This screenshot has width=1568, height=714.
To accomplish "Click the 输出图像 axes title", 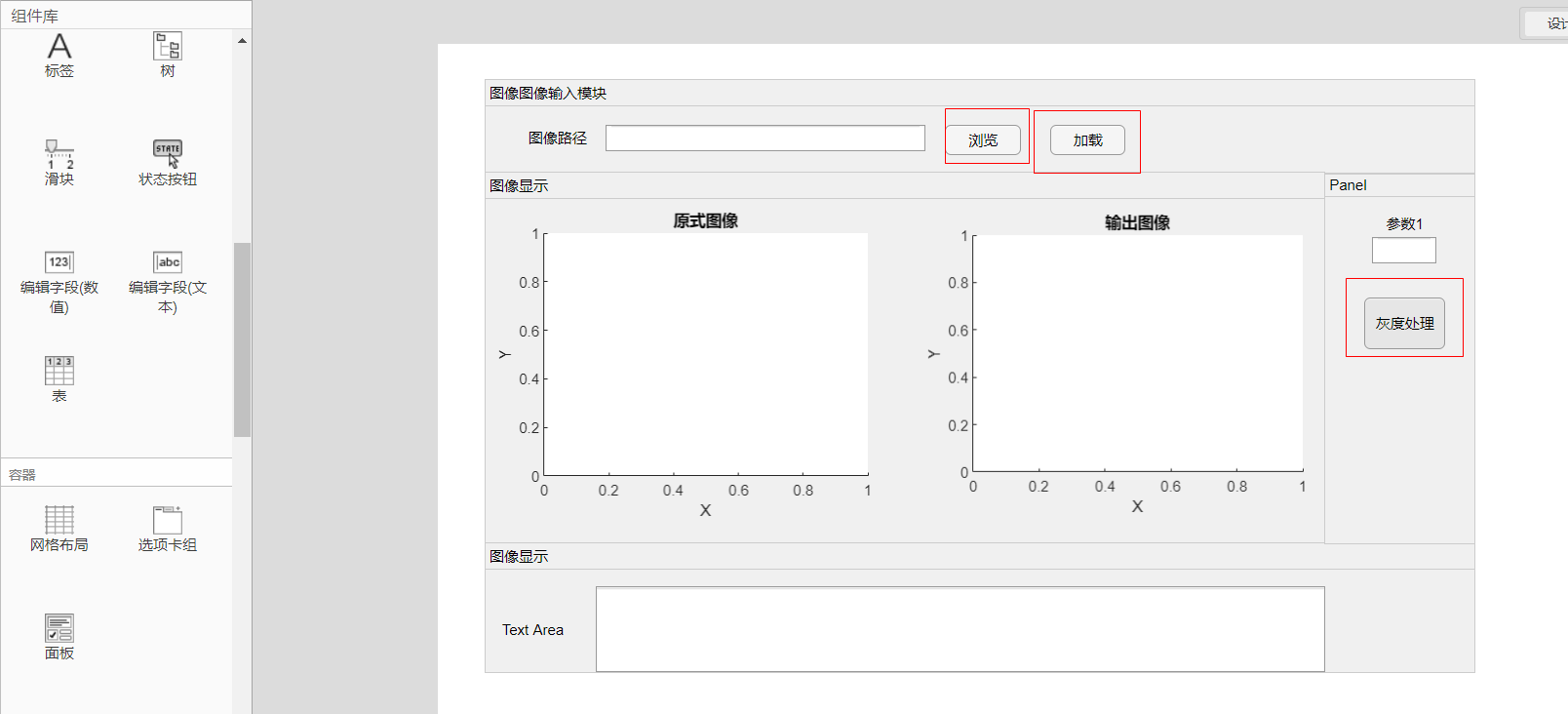I will (x=1137, y=223).
